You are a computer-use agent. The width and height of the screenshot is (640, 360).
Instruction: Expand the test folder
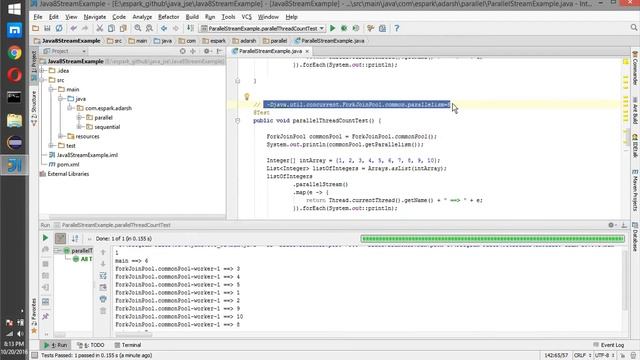coord(52,146)
